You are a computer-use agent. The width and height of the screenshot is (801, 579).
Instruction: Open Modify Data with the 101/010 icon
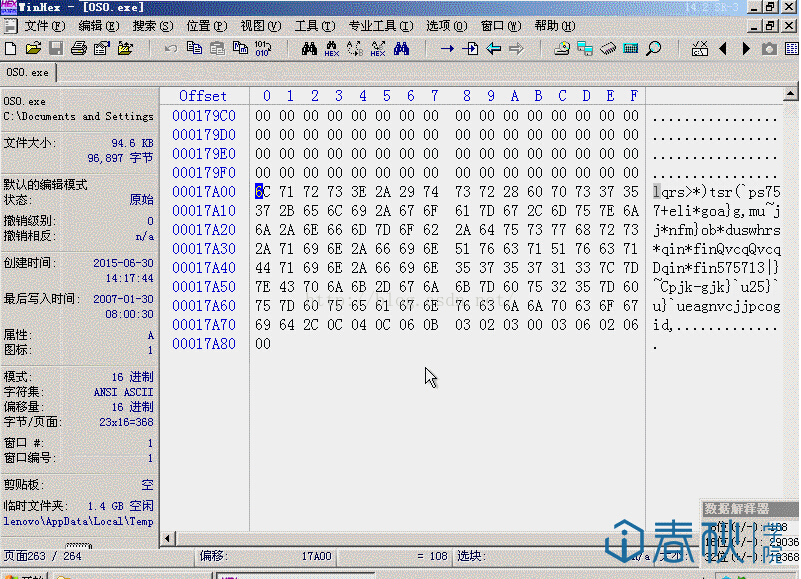click(263, 49)
